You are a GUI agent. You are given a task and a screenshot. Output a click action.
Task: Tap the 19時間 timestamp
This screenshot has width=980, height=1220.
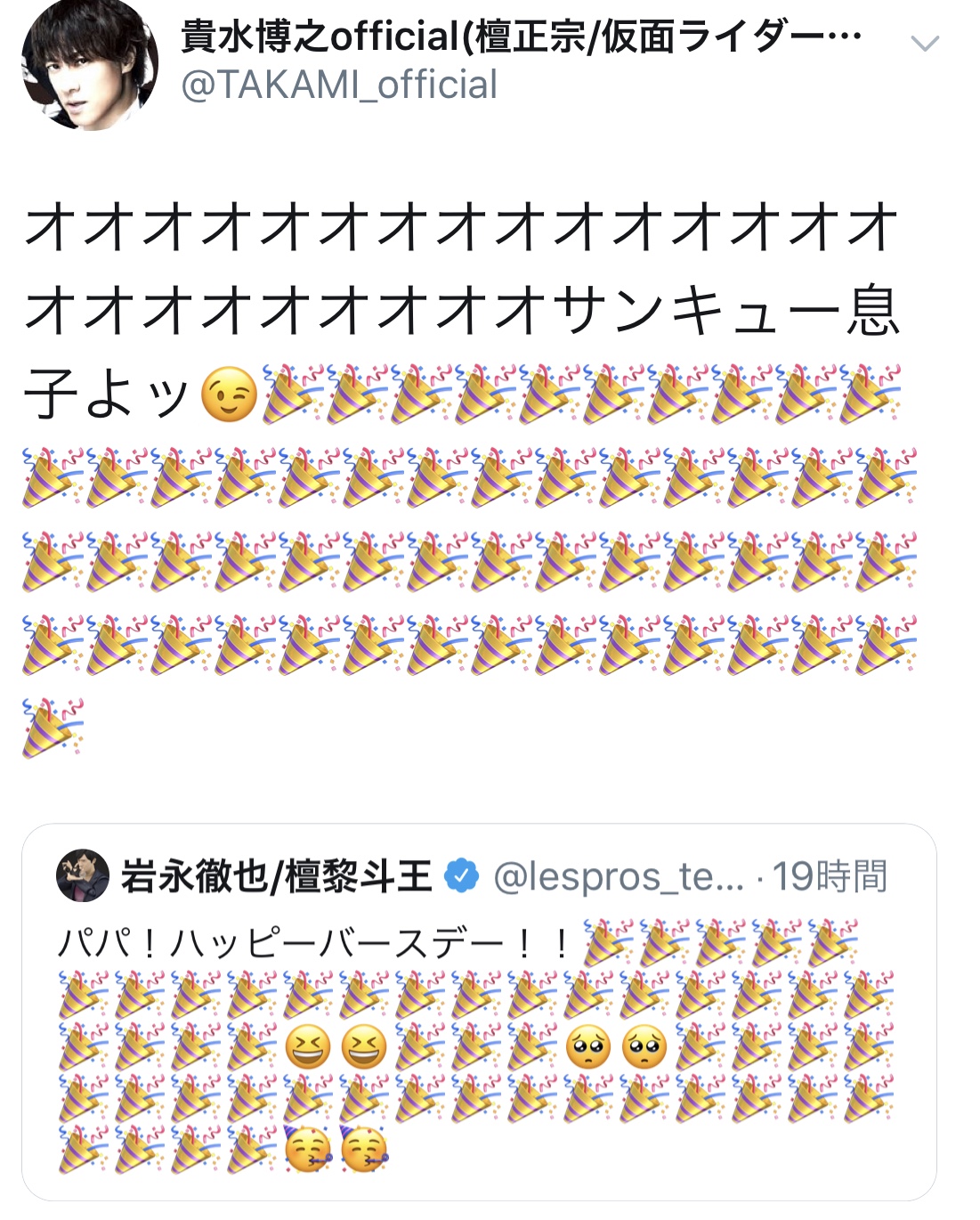click(830, 876)
